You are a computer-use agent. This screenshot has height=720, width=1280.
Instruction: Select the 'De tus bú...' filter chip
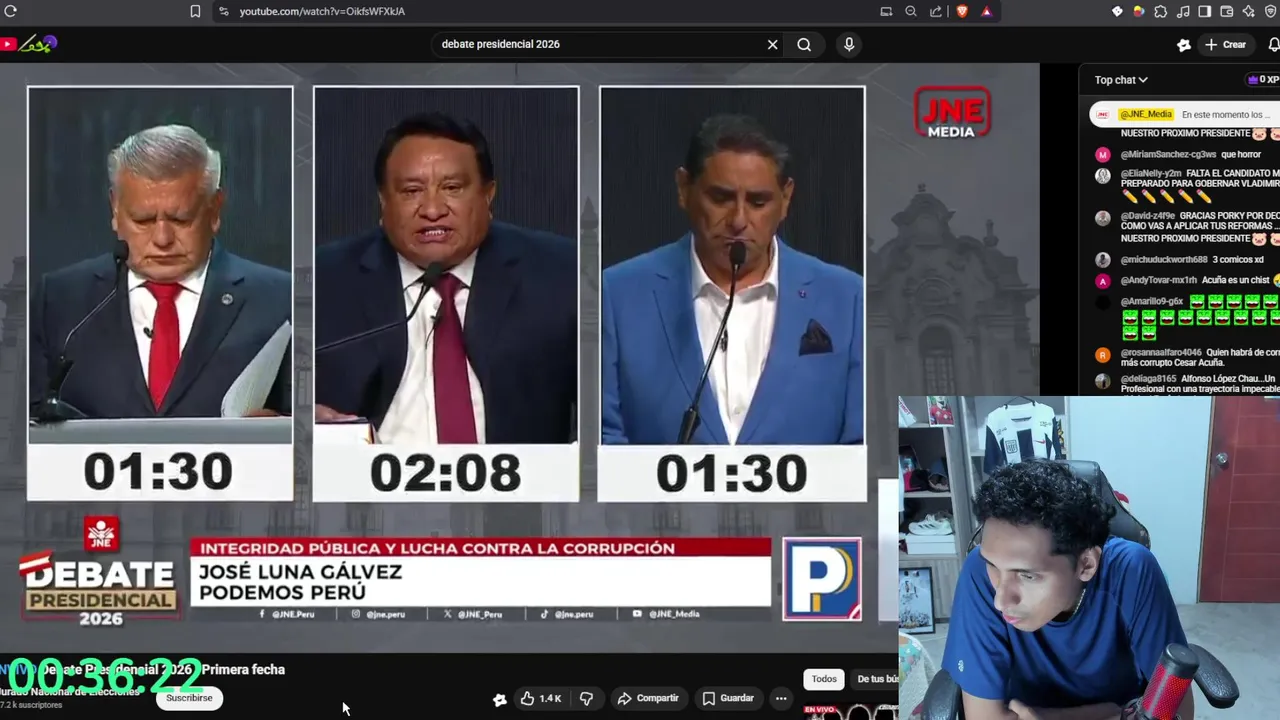click(876, 679)
